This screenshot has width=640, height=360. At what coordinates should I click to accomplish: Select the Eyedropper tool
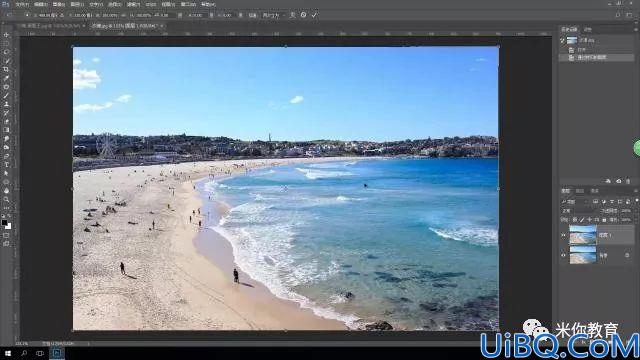6,78
